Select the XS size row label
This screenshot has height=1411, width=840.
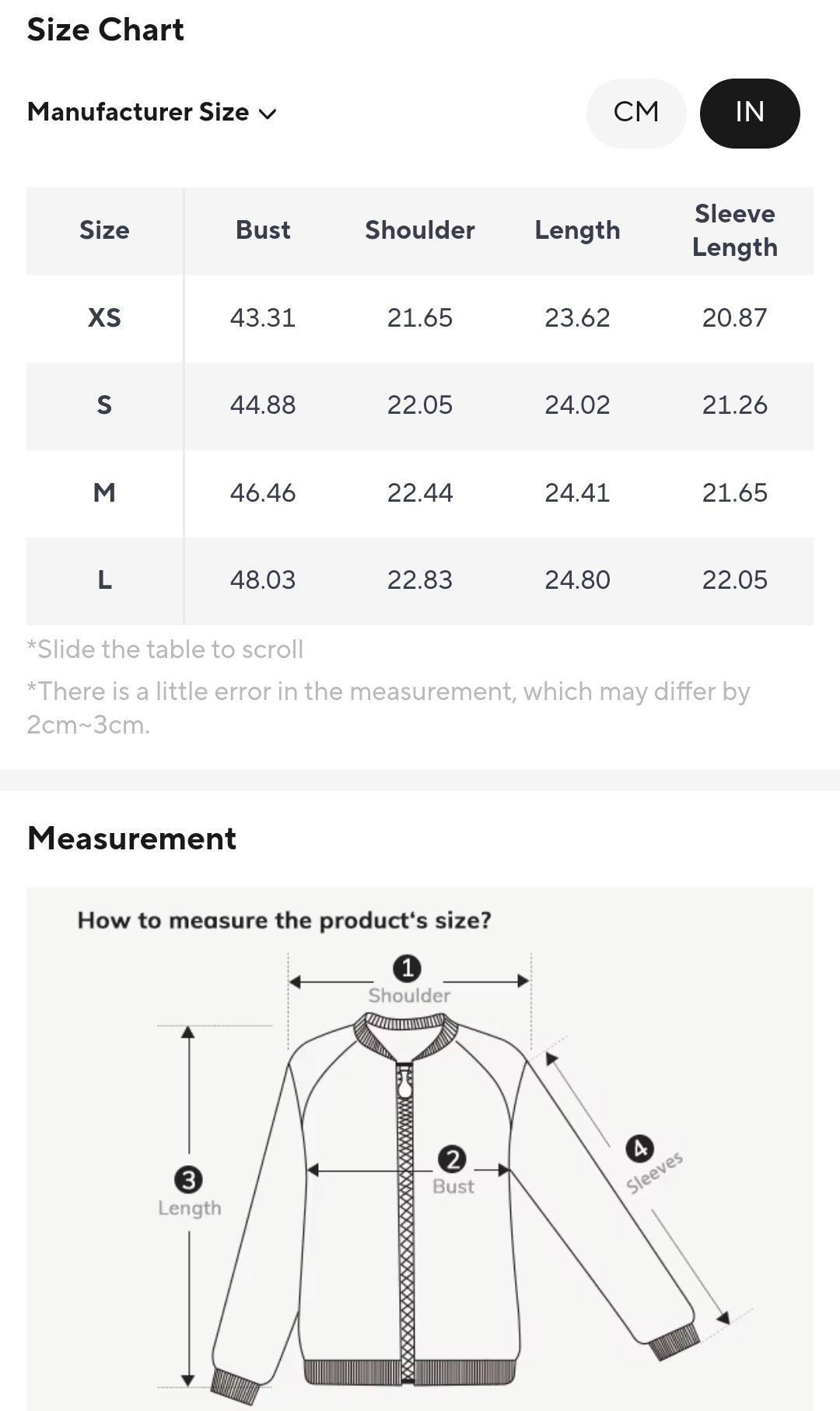104,318
